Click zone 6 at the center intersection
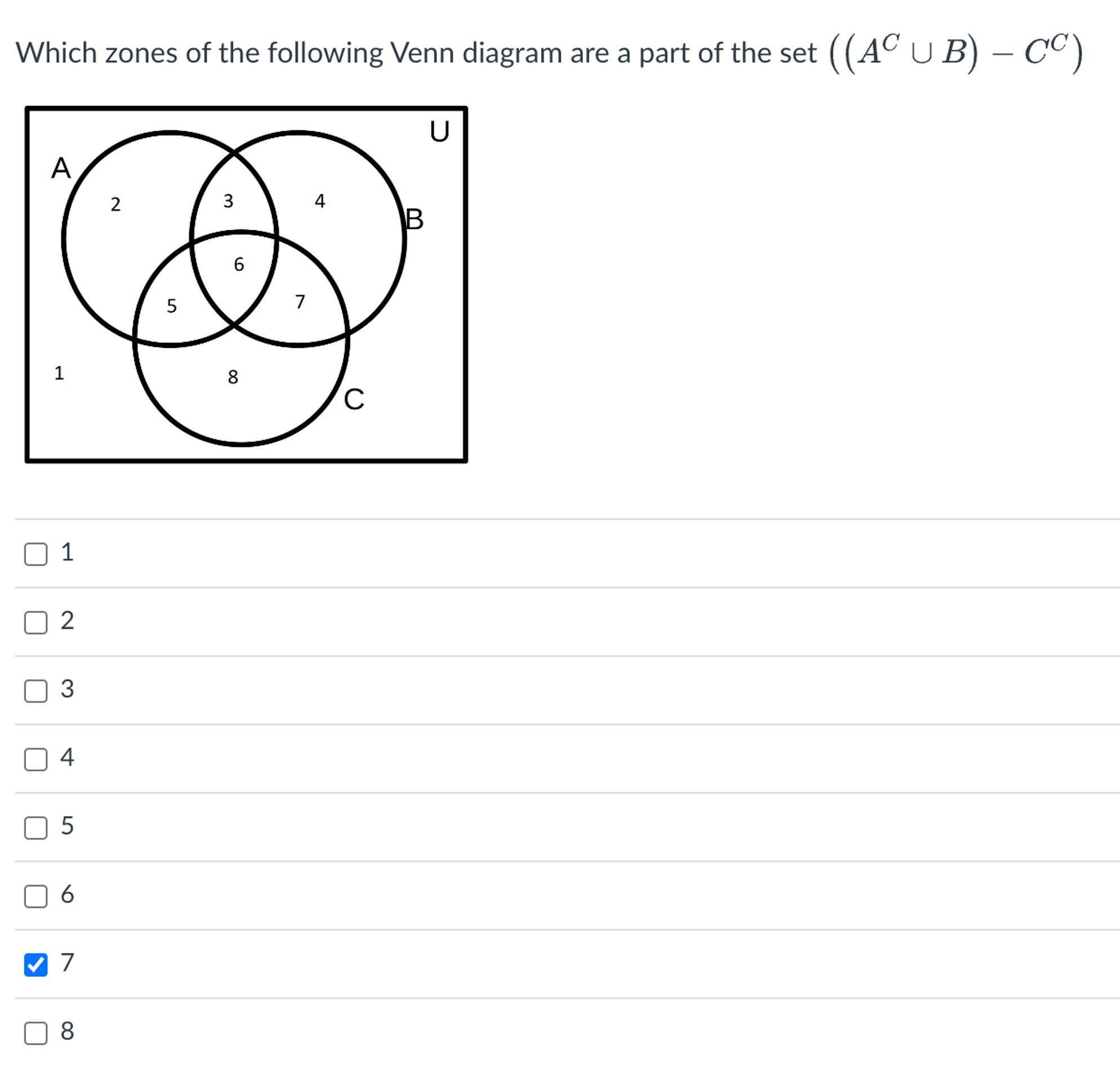 (x=238, y=264)
